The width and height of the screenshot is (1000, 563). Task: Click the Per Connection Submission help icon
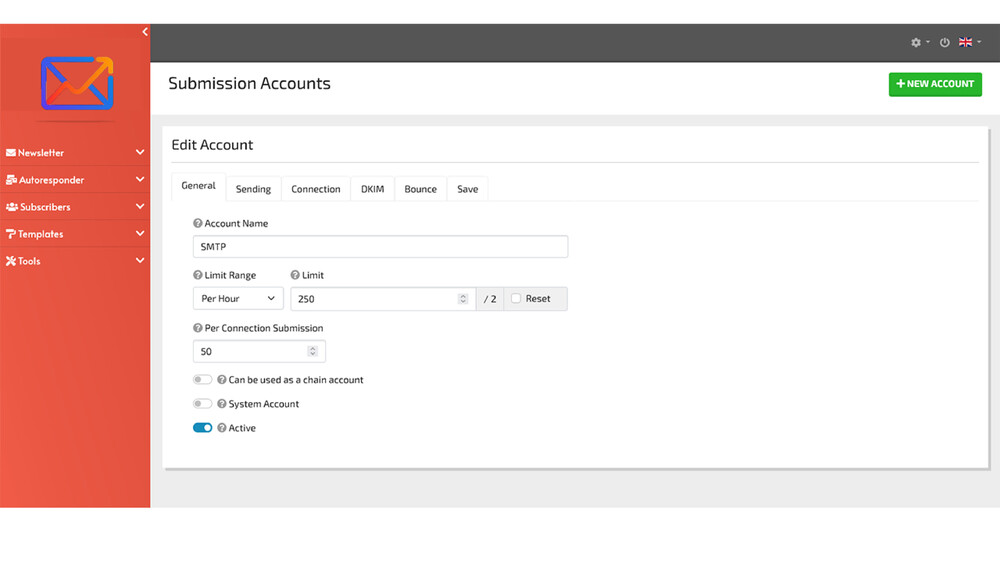[198, 328]
